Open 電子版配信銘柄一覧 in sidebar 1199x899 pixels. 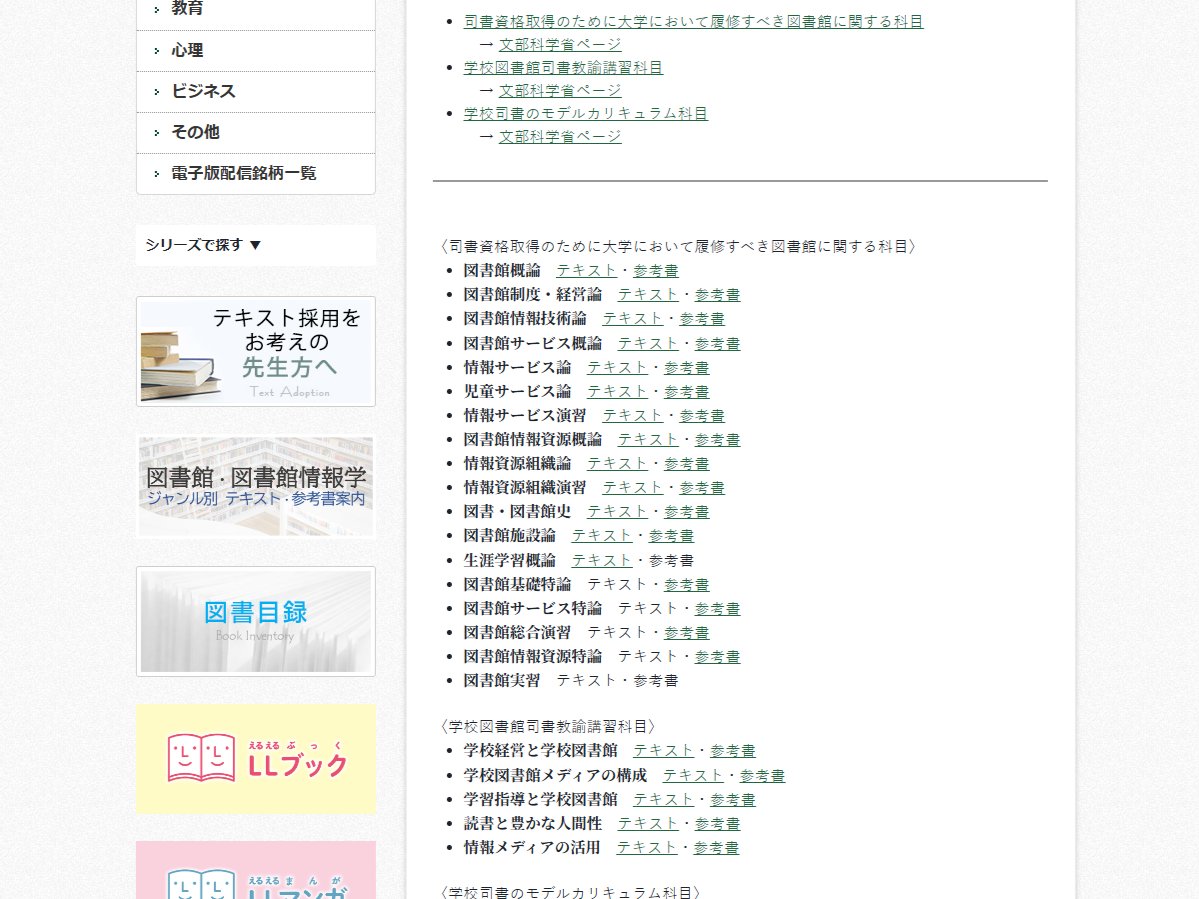click(255, 174)
